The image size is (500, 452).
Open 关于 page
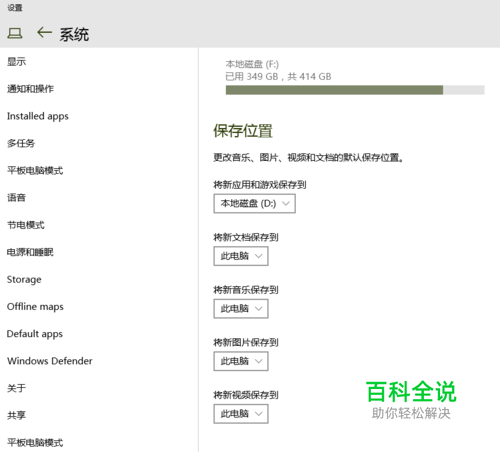point(16,388)
